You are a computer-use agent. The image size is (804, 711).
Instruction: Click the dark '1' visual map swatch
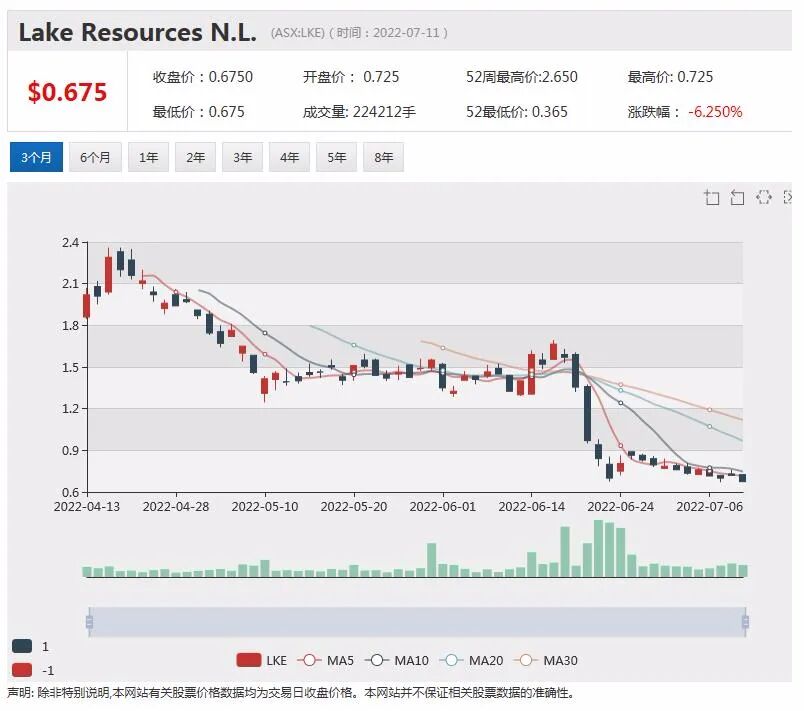click(22, 646)
